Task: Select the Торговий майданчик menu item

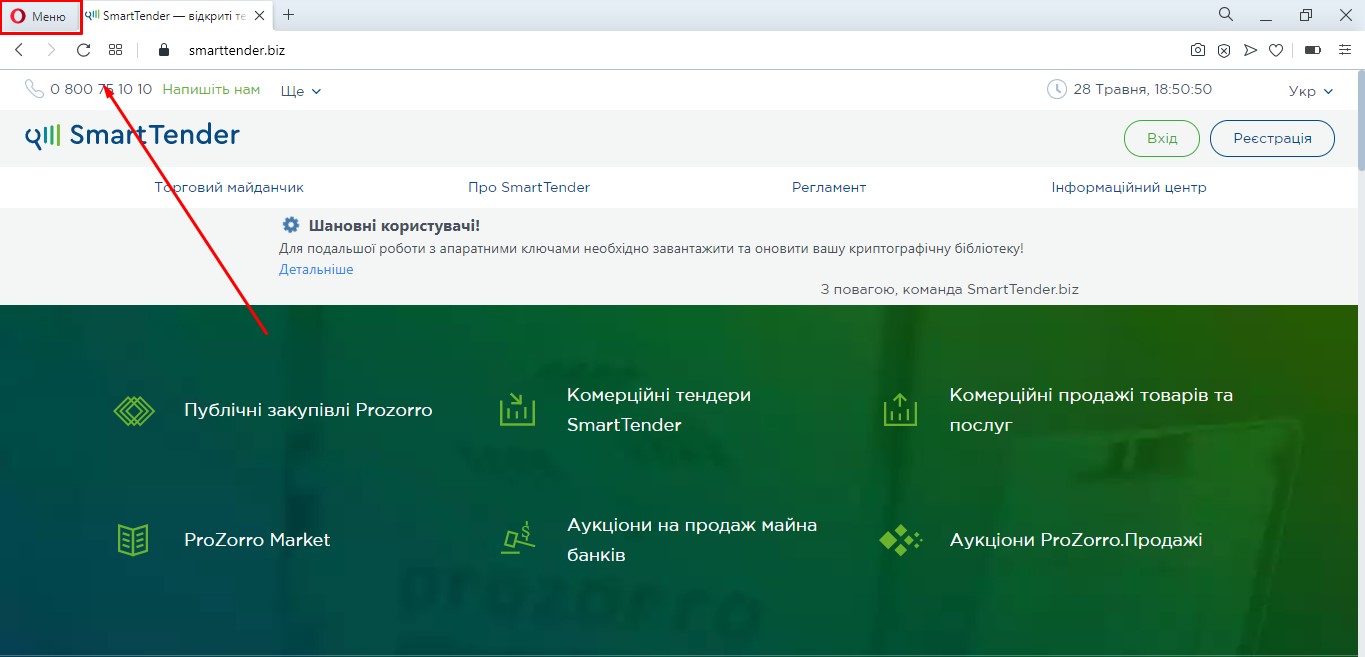Action: (229, 187)
